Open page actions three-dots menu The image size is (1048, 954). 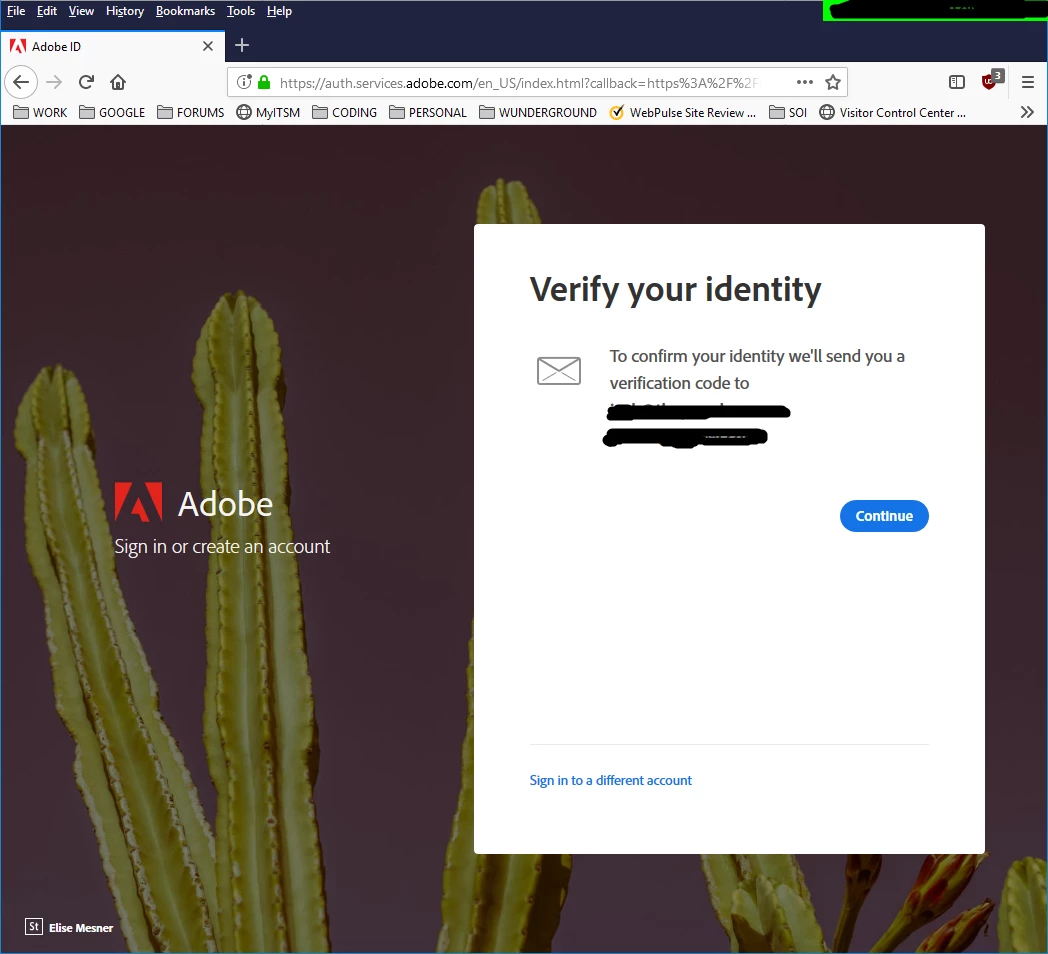805,82
